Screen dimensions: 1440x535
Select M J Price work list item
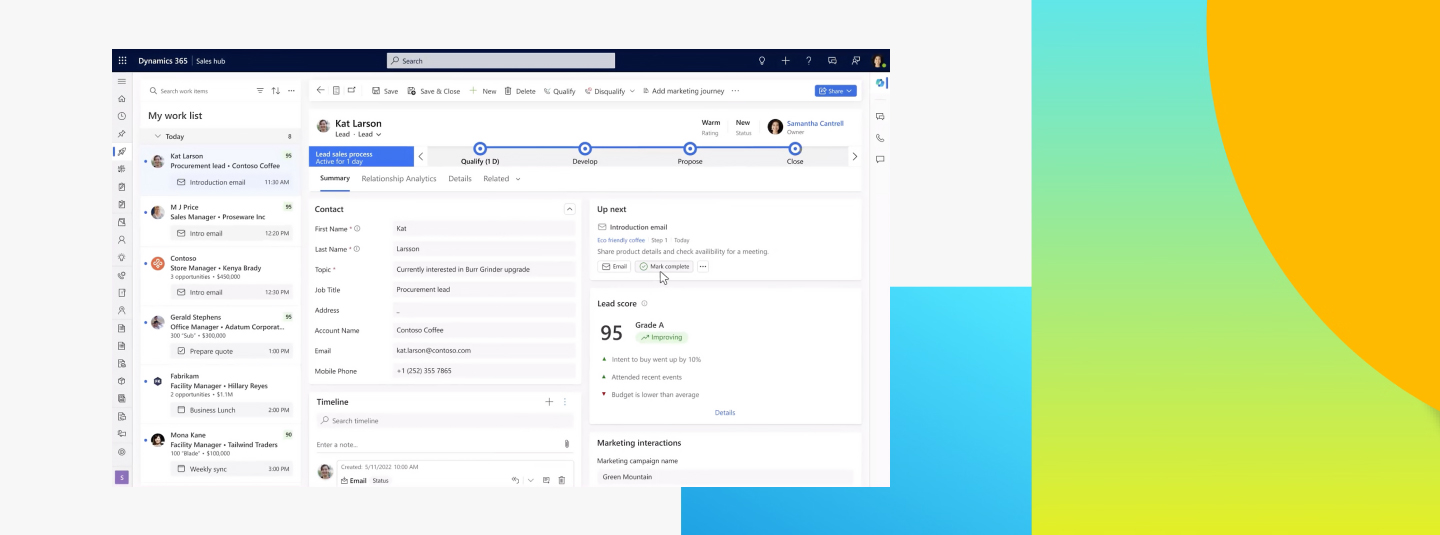(220, 220)
